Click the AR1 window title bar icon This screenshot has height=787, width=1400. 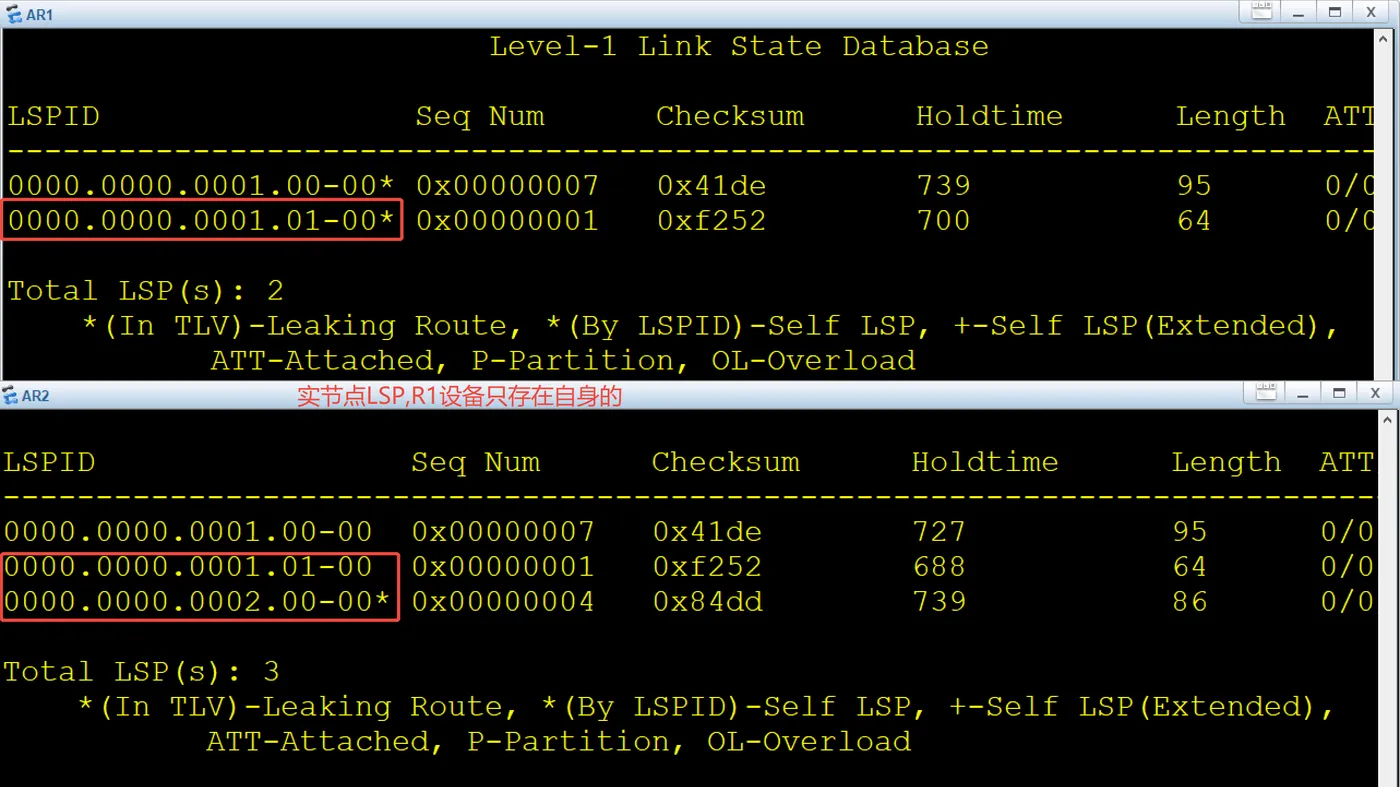12,15
